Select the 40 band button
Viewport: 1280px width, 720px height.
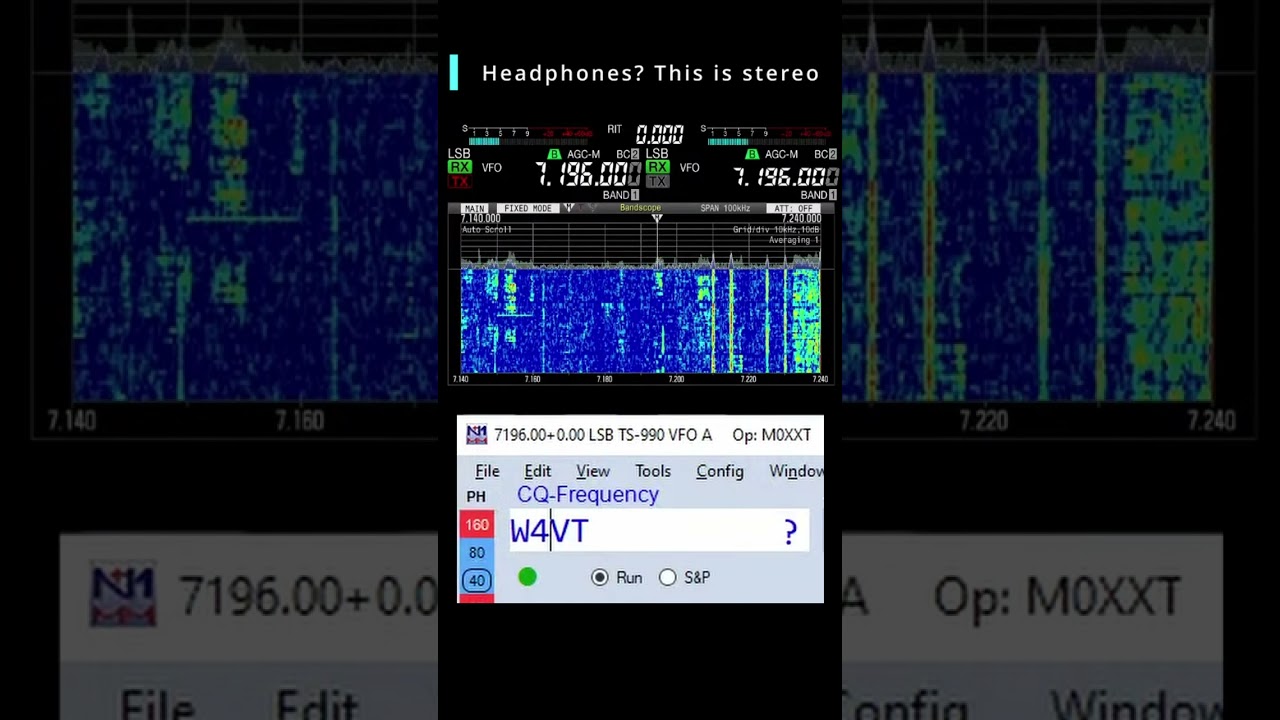[476, 580]
